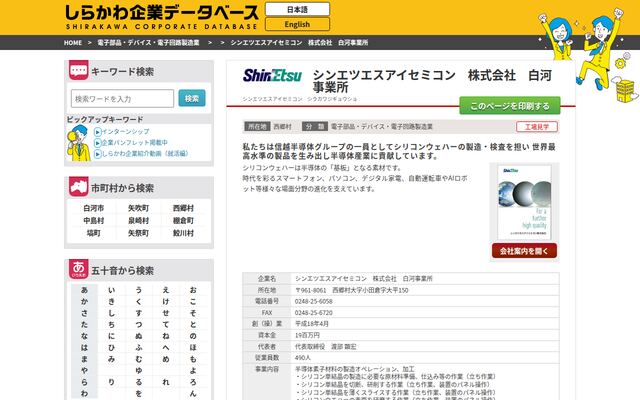Select kana お in the syllabary index

[193, 290]
